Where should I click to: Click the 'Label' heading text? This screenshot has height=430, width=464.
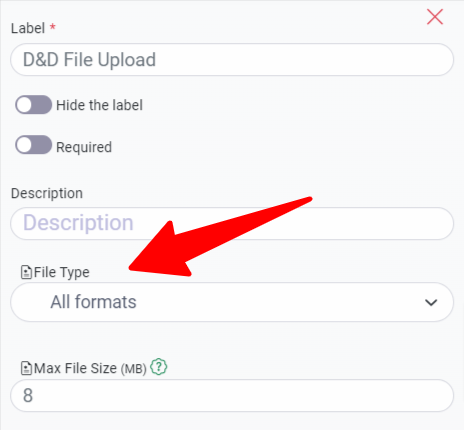28,28
